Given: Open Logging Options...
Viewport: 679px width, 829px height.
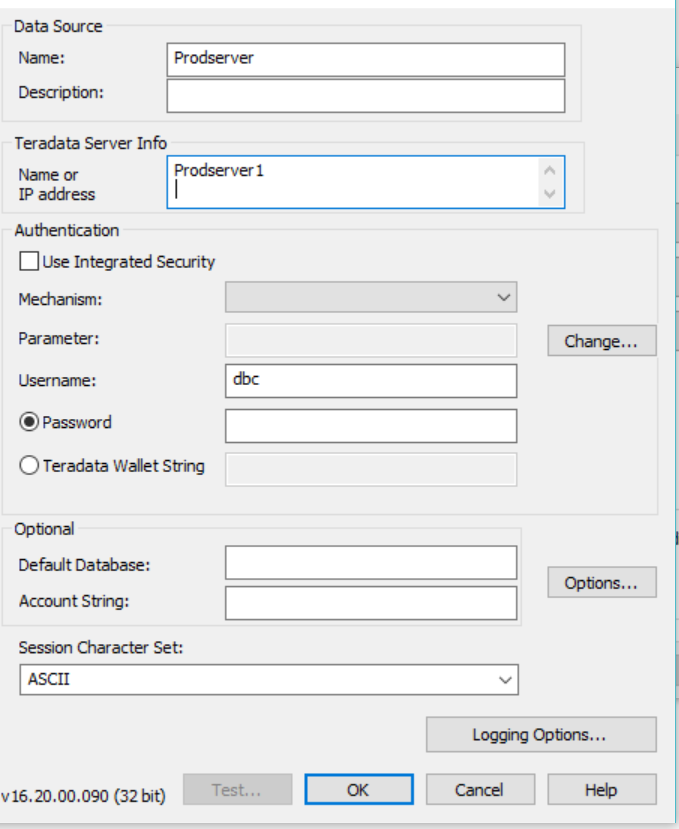Looking at the screenshot, I should click(x=541, y=734).
